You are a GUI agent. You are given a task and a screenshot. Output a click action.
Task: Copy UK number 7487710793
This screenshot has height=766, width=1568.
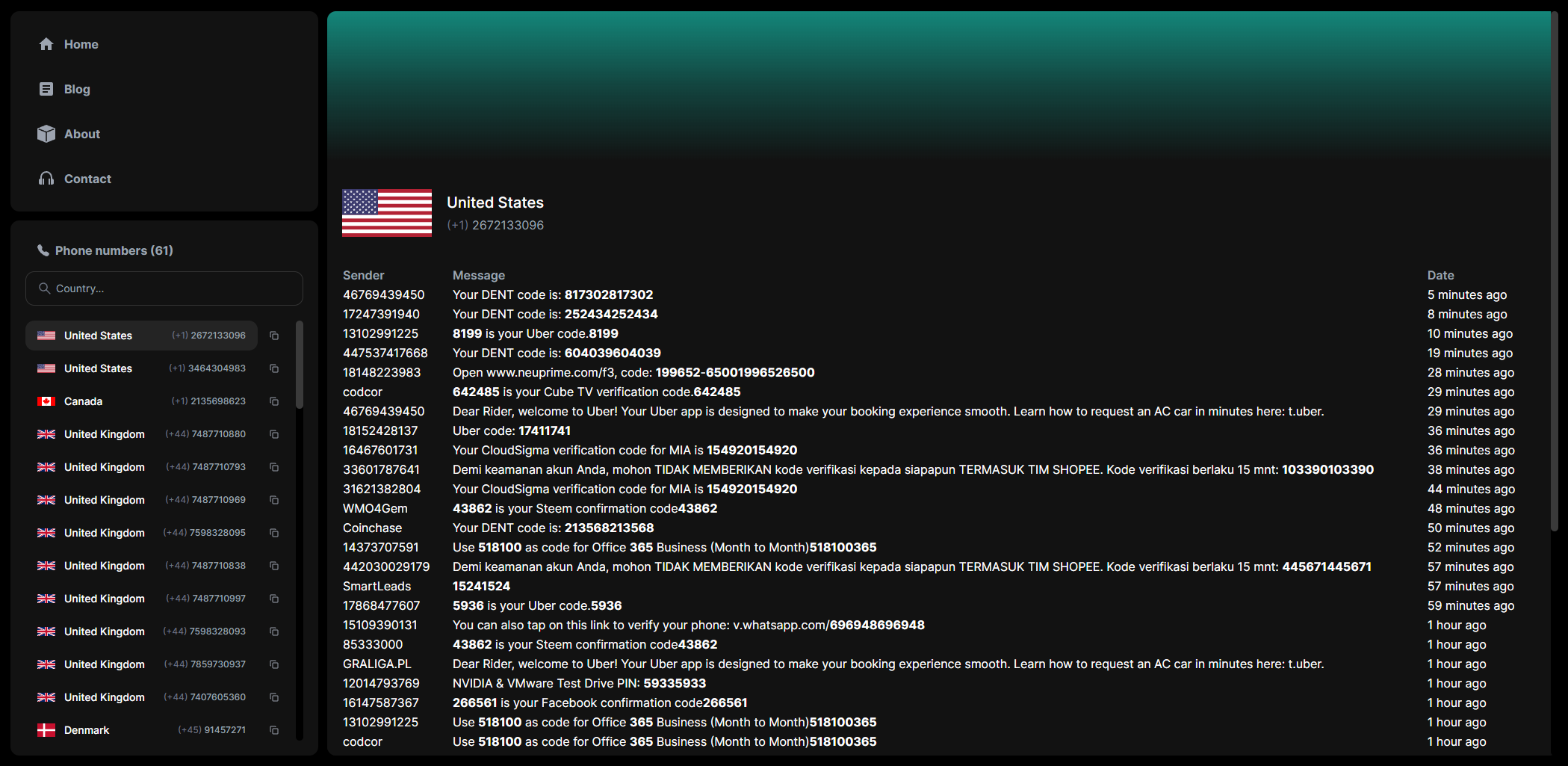tap(274, 467)
